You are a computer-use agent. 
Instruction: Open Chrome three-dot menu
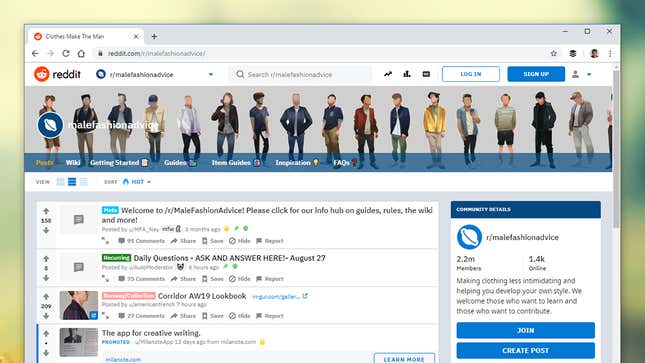610,54
